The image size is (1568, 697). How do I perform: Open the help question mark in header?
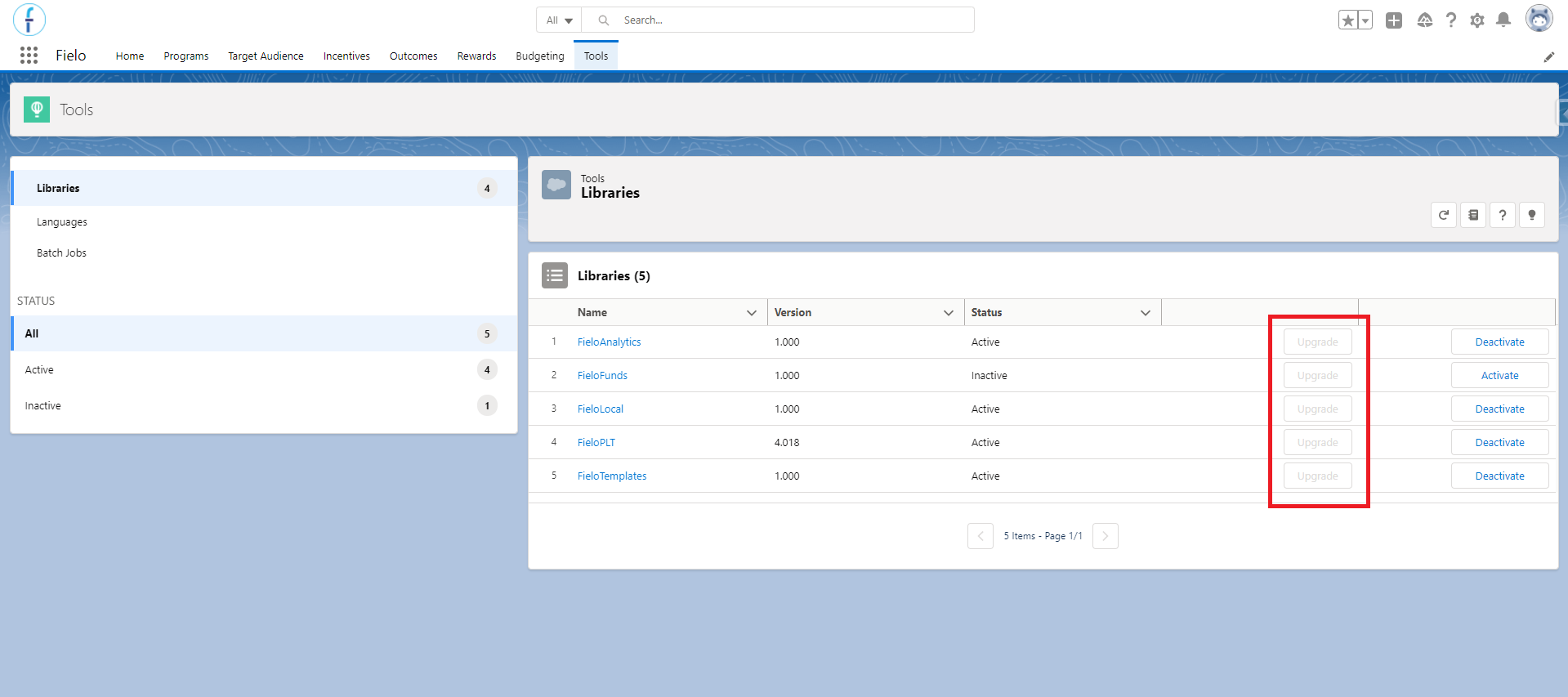click(x=1451, y=20)
